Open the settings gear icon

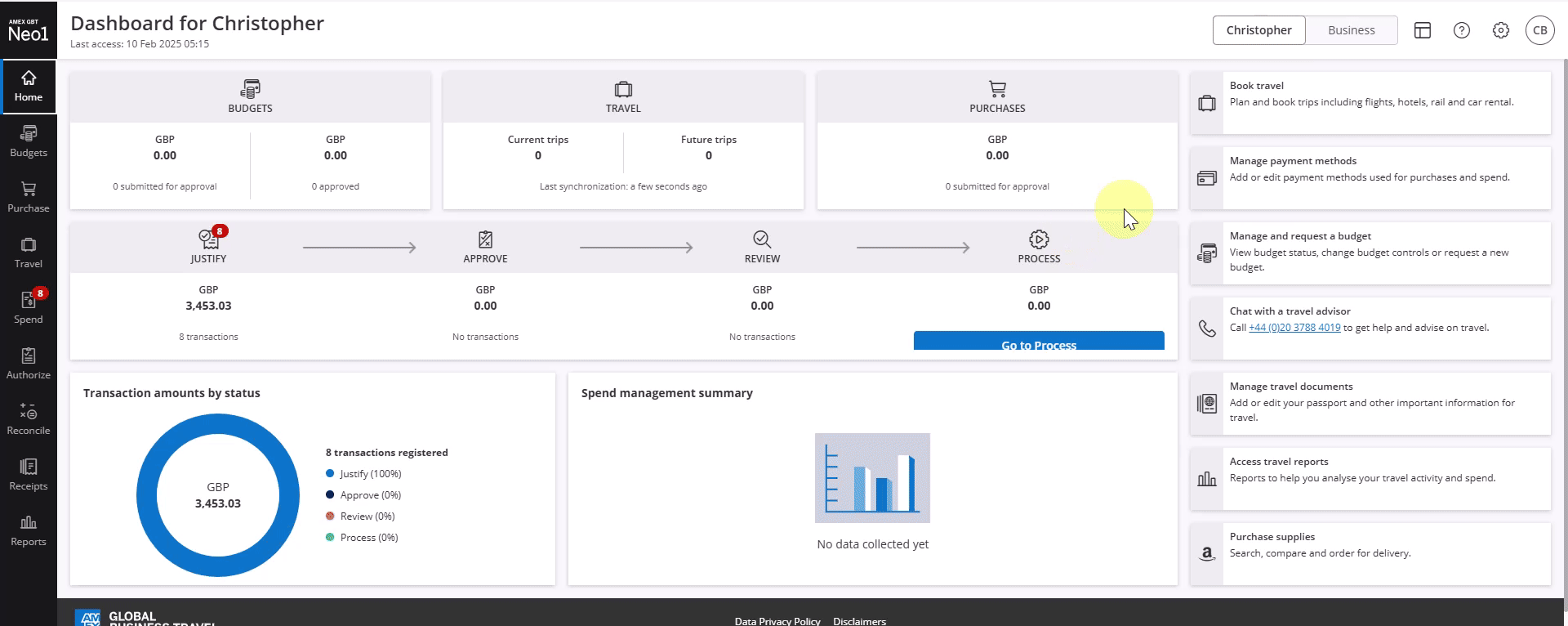pos(1501,30)
